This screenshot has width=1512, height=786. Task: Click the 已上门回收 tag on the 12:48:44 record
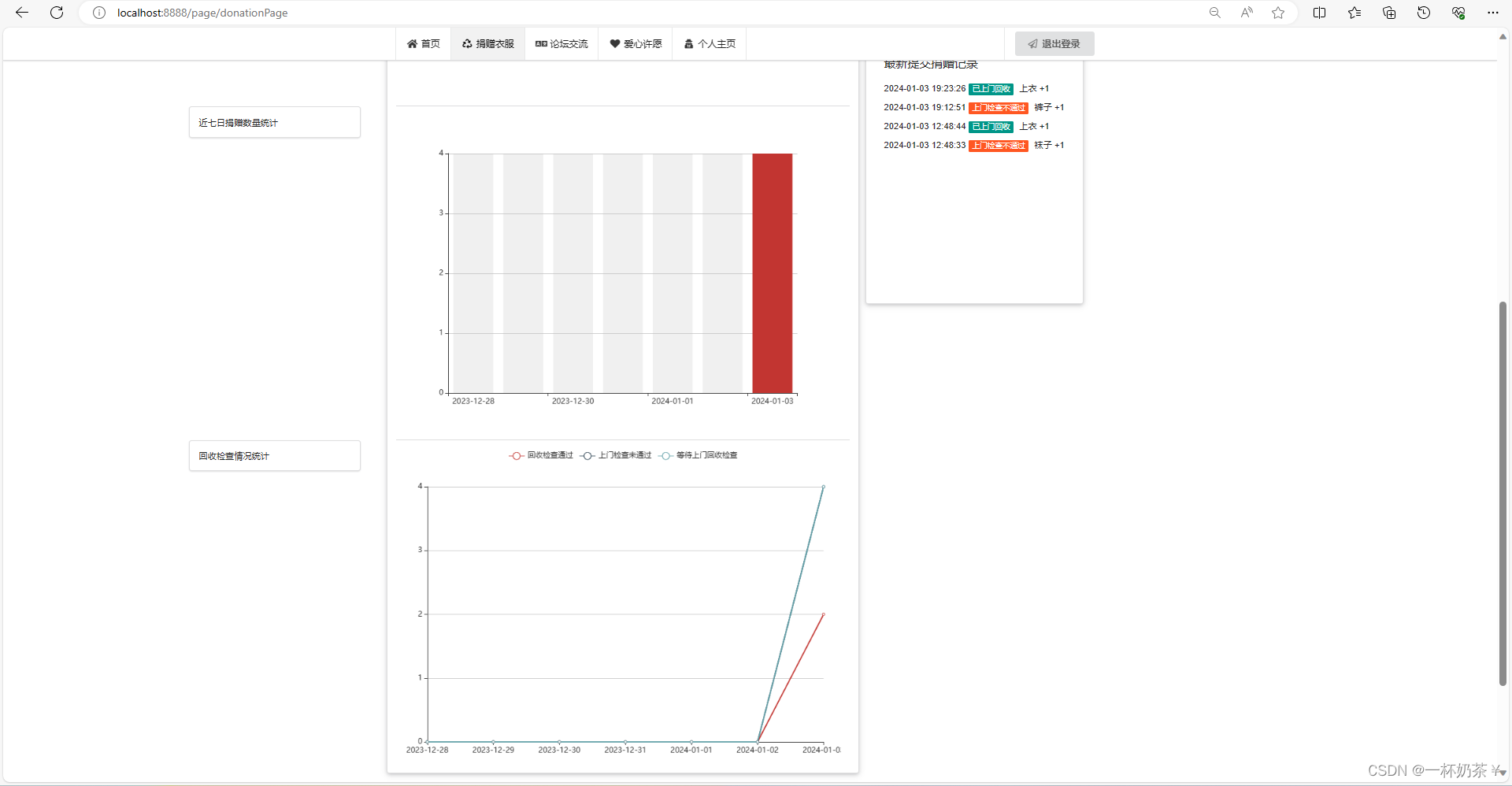[991, 127]
